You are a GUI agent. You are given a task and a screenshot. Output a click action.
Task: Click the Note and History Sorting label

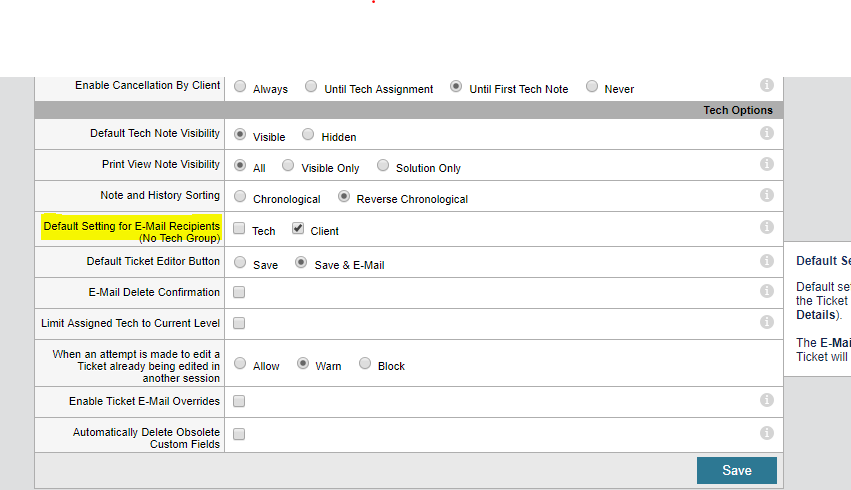coord(160,195)
